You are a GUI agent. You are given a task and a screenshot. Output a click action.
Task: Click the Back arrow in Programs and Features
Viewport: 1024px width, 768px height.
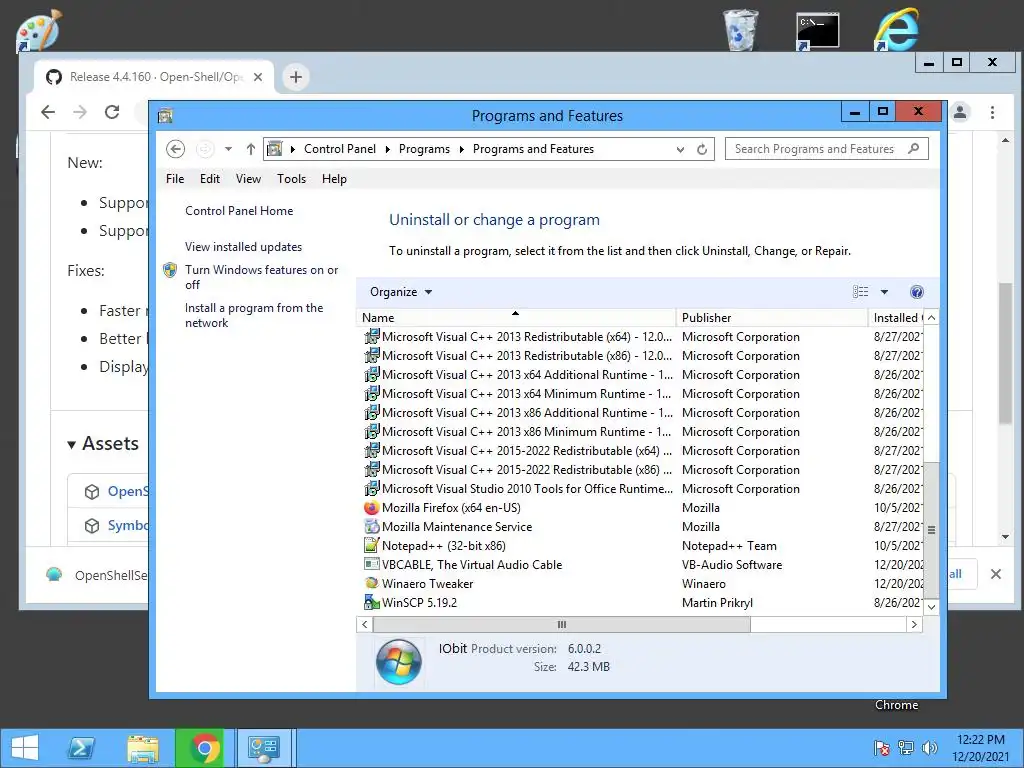[x=175, y=149]
